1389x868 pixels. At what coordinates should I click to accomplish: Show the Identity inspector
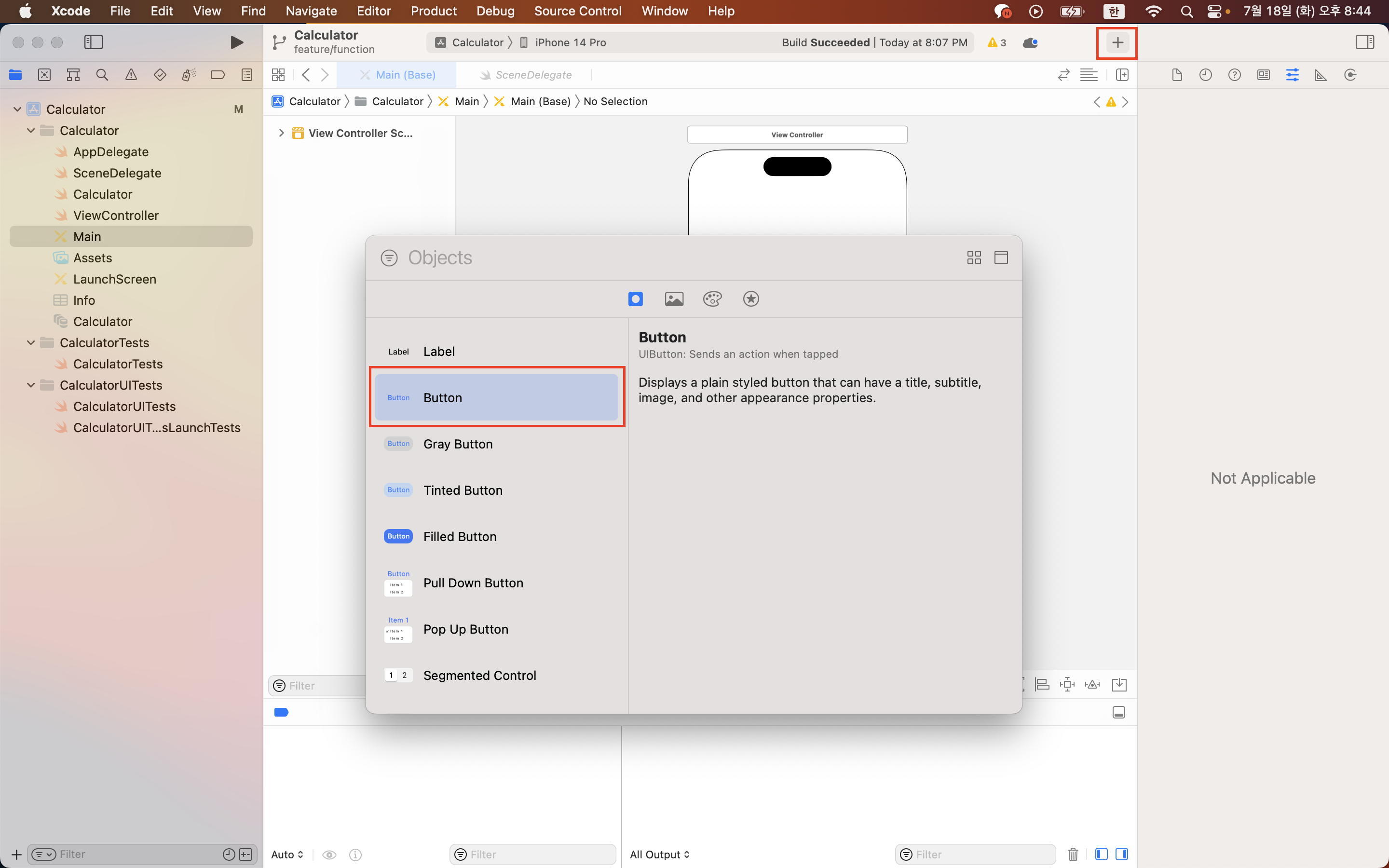pyautogui.click(x=1263, y=75)
